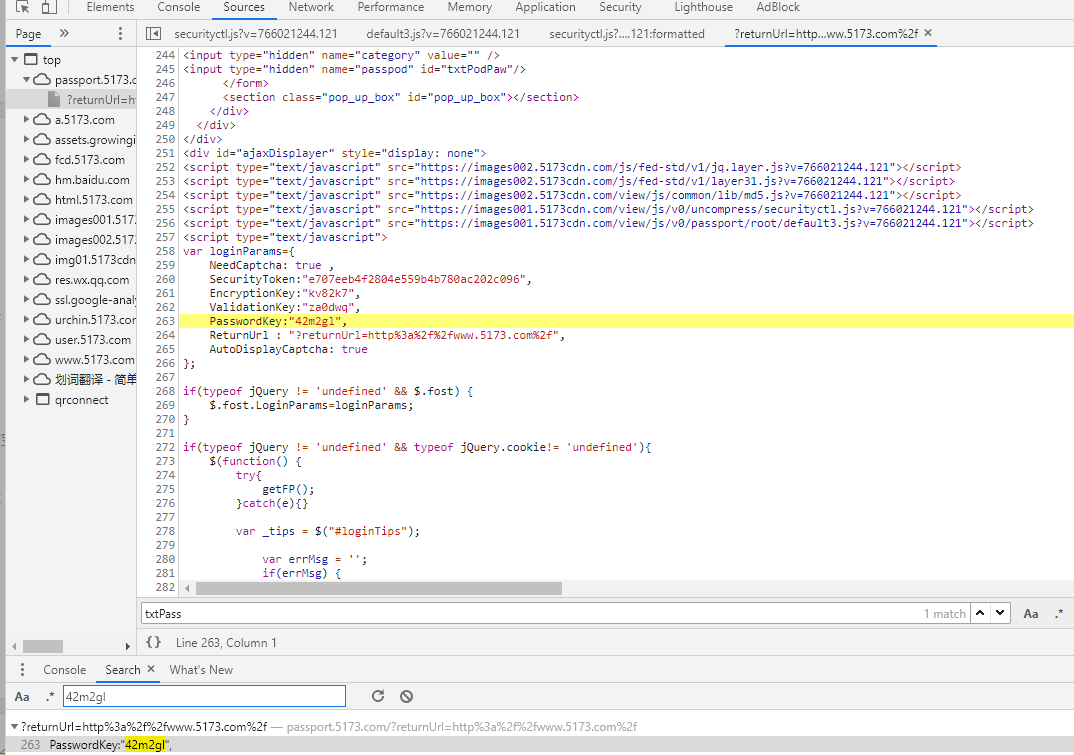Toggle regex in find bar
1074x755 pixels.
pyautogui.click(x=1059, y=614)
